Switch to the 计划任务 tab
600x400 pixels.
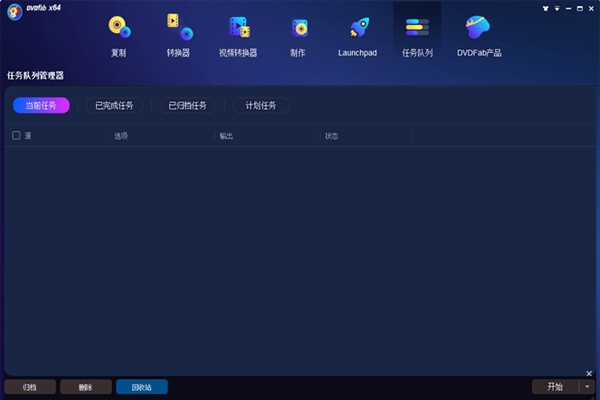click(x=261, y=105)
